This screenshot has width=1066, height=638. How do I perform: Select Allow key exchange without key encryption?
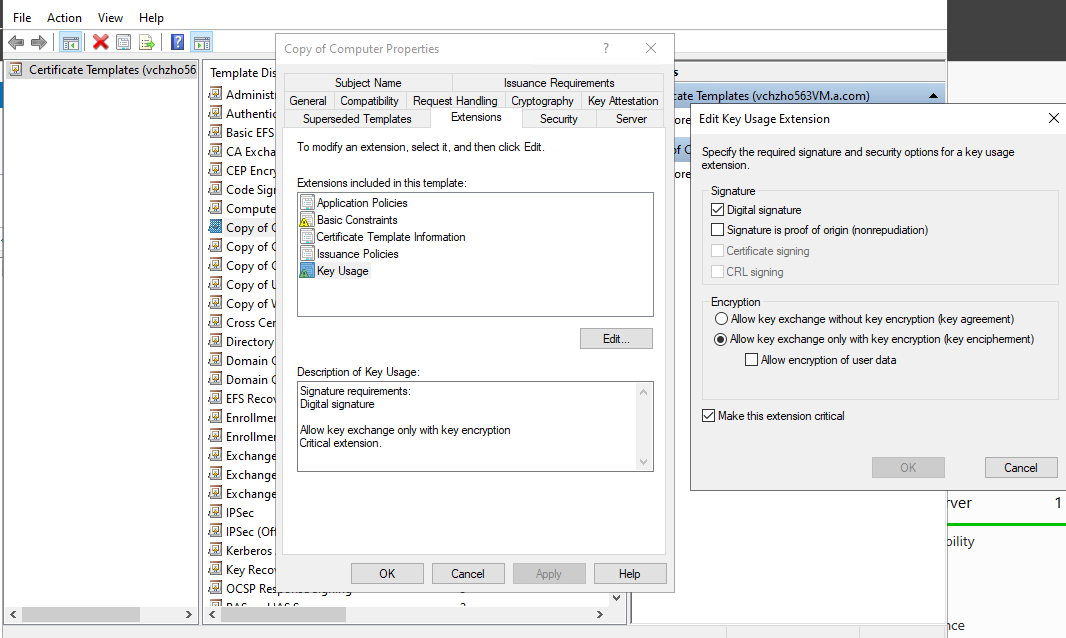pos(722,318)
